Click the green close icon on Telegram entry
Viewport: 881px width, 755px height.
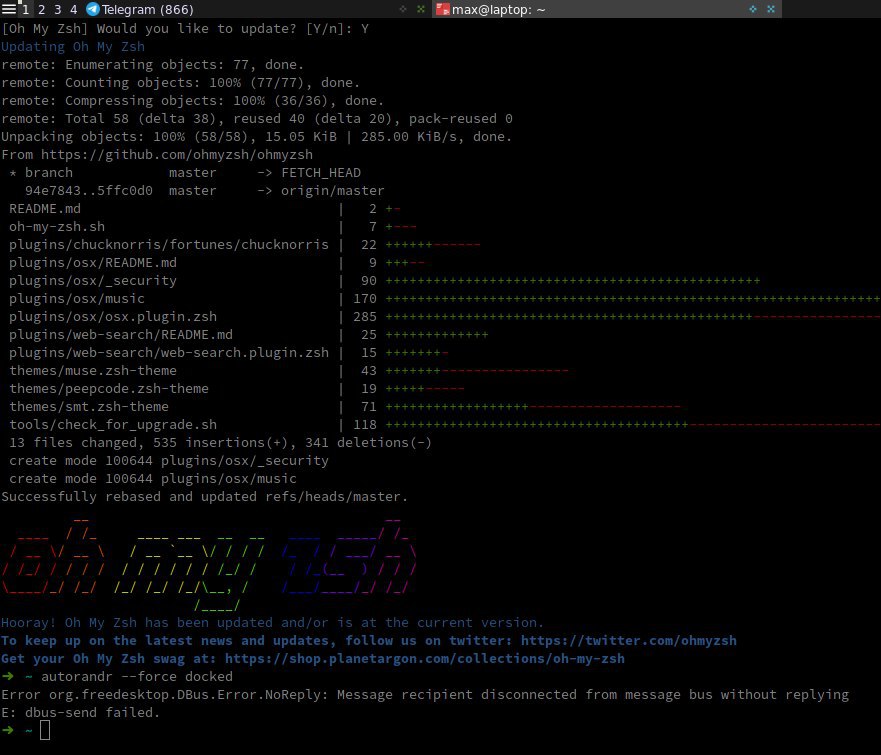point(421,9)
